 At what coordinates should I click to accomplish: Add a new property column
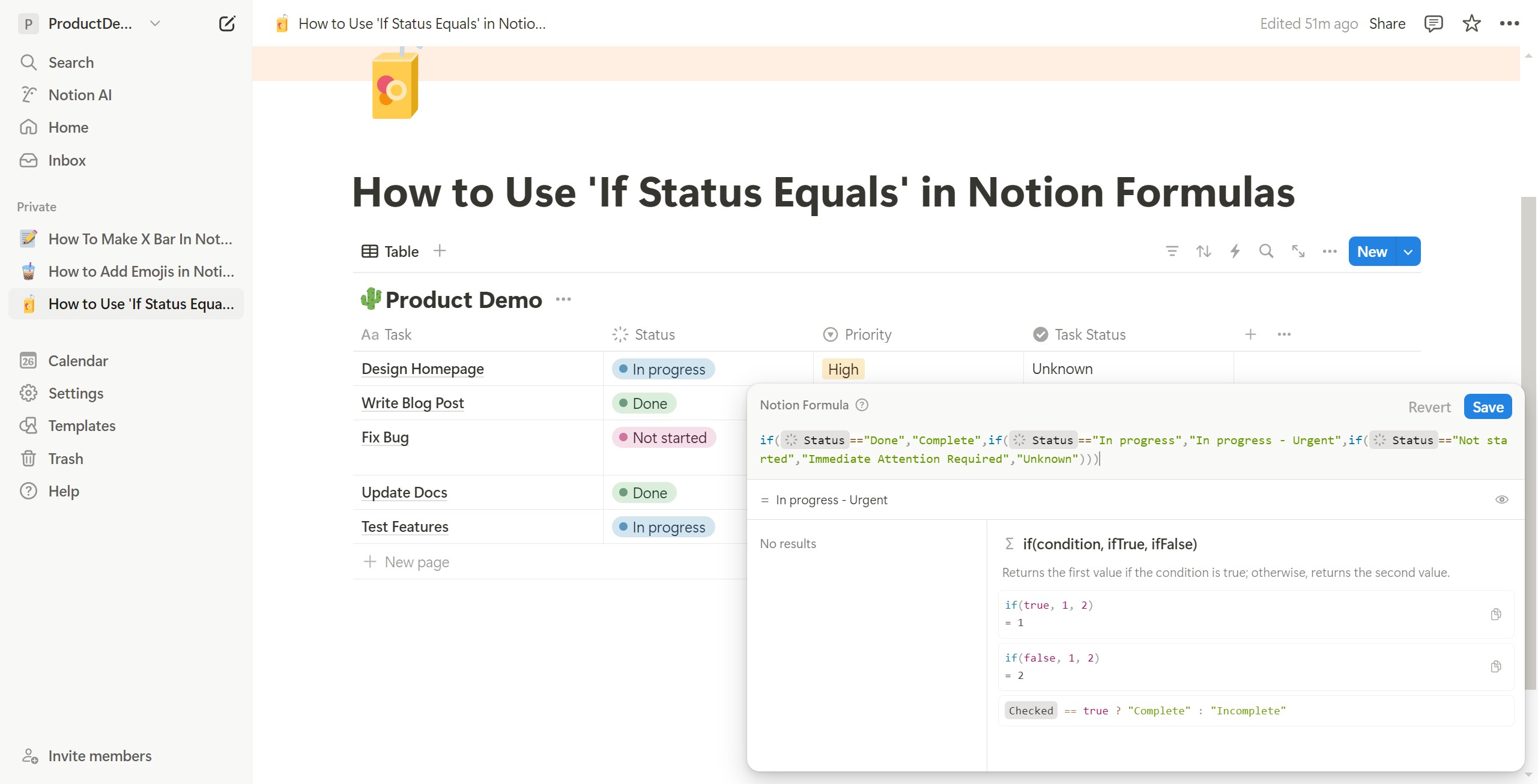pyautogui.click(x=1250, y=334)
